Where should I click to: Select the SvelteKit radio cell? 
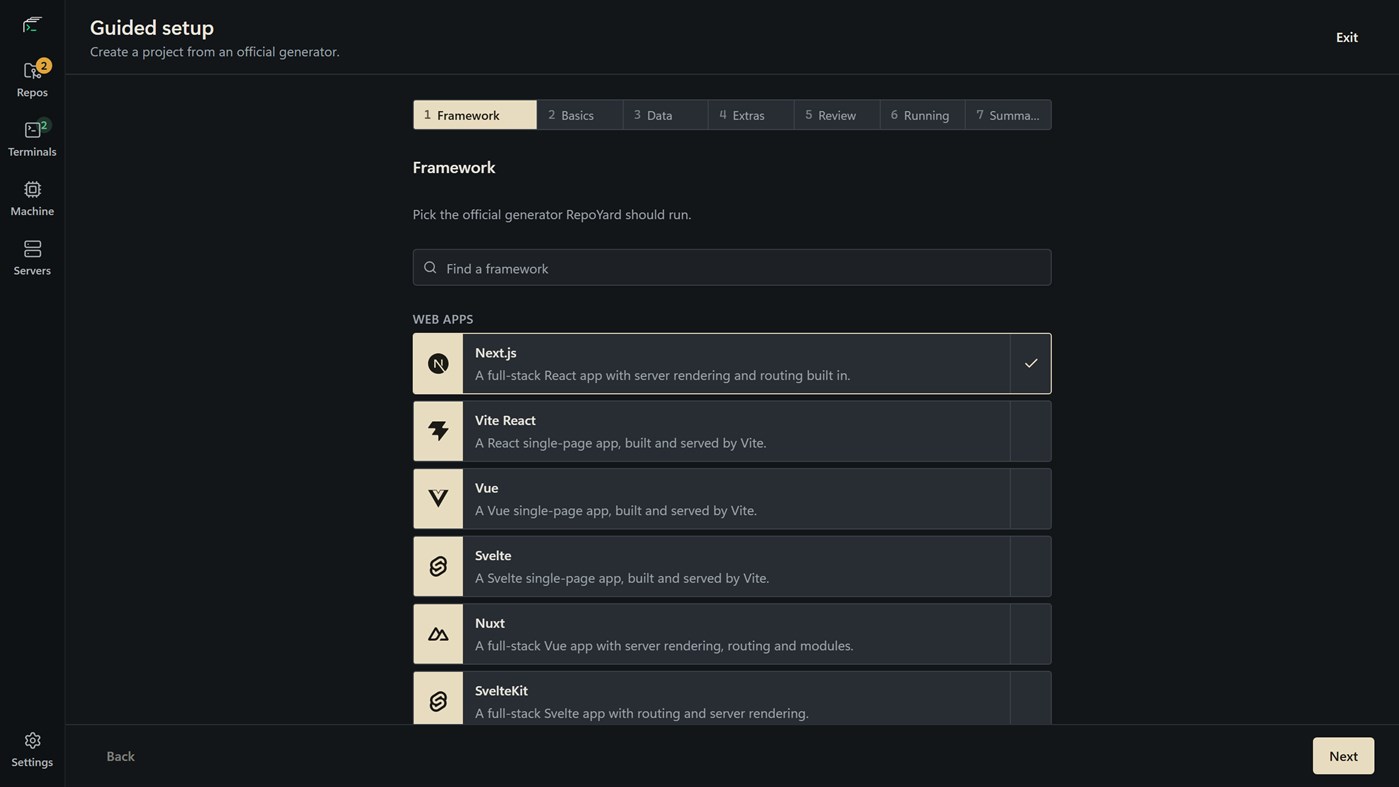[1031, 699]
